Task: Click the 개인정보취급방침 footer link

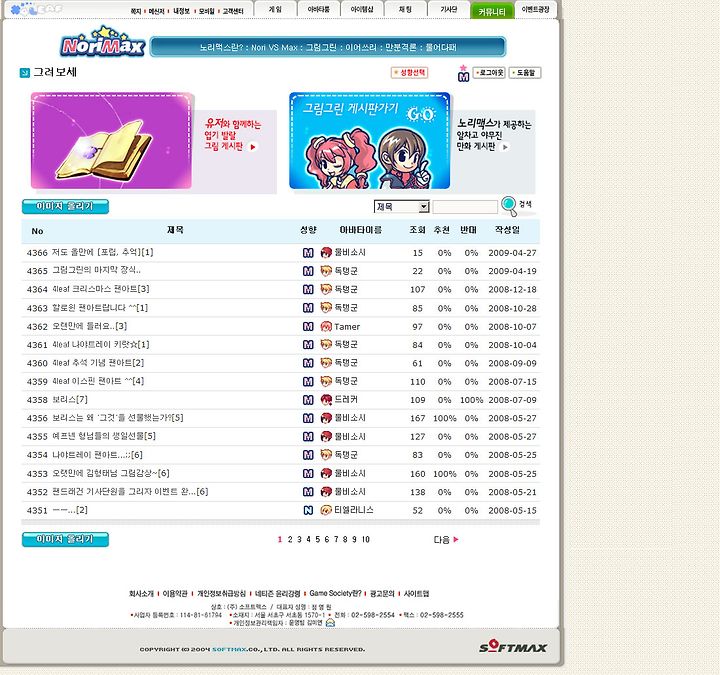Action: 221,594
